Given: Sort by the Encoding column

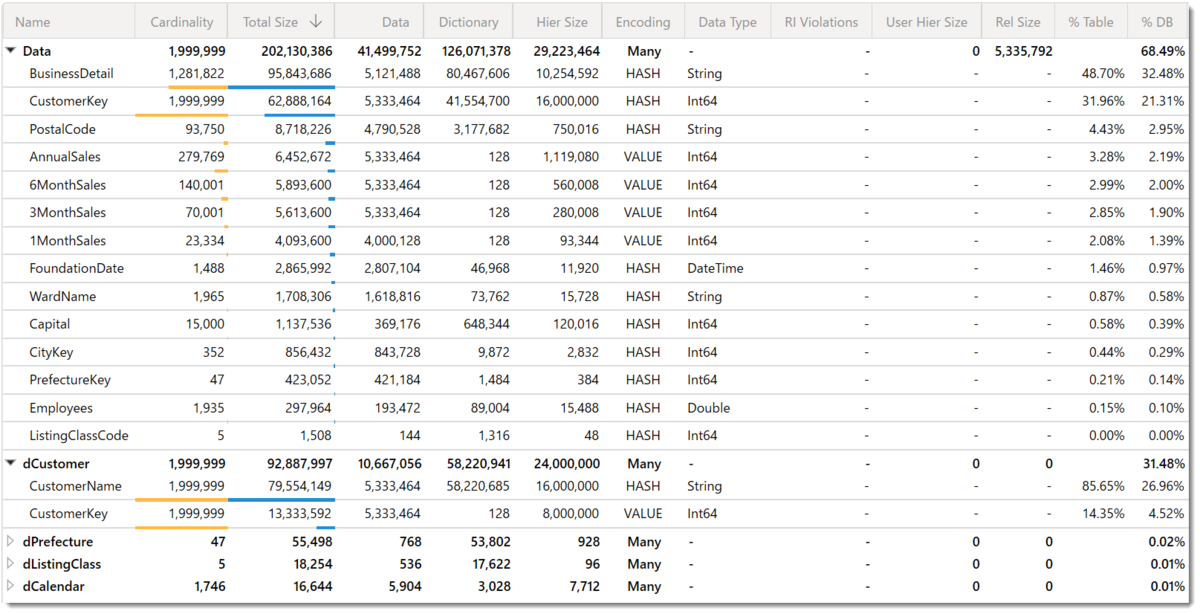Looking at the screenshot, I should pyautogui.click(x=643, y=22).
